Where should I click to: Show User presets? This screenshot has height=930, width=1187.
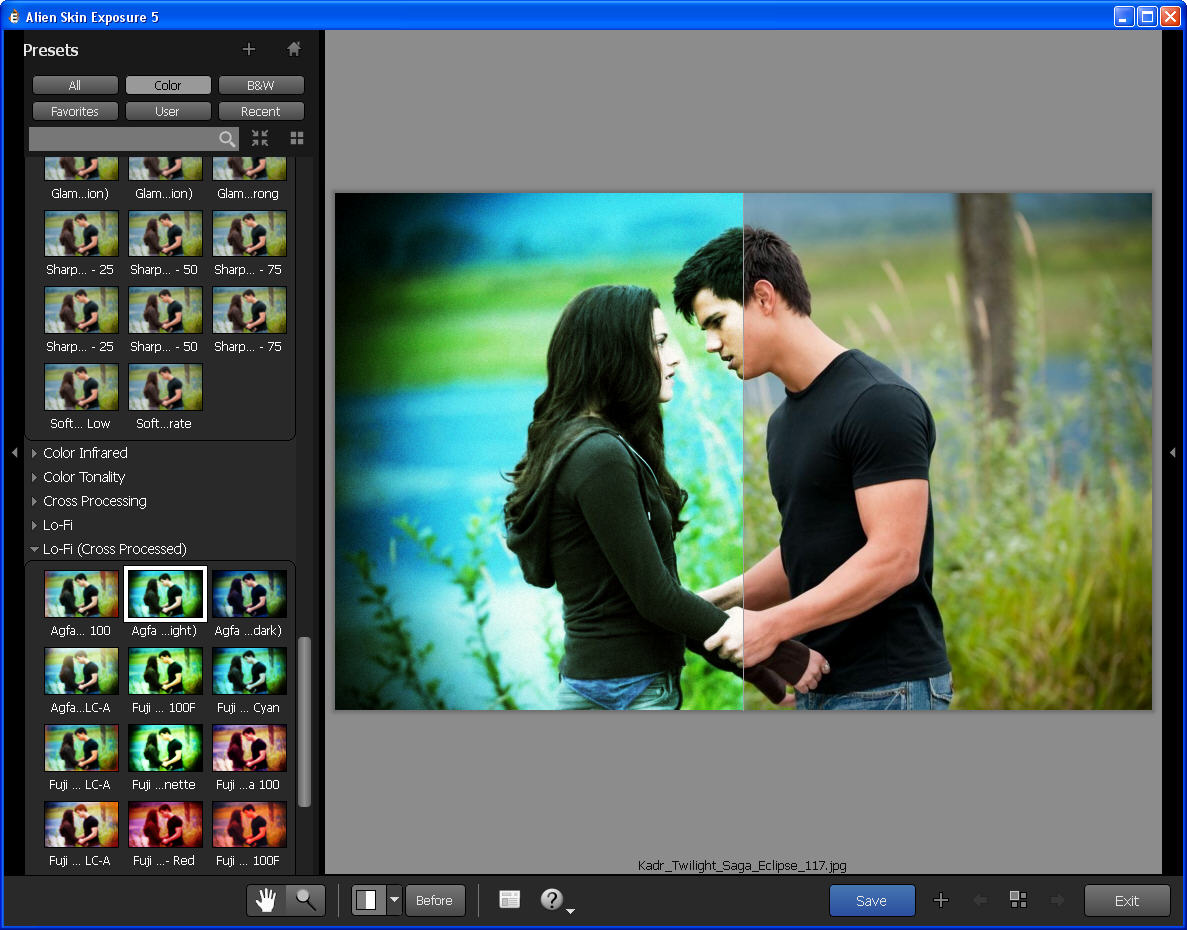pos(168,111)
